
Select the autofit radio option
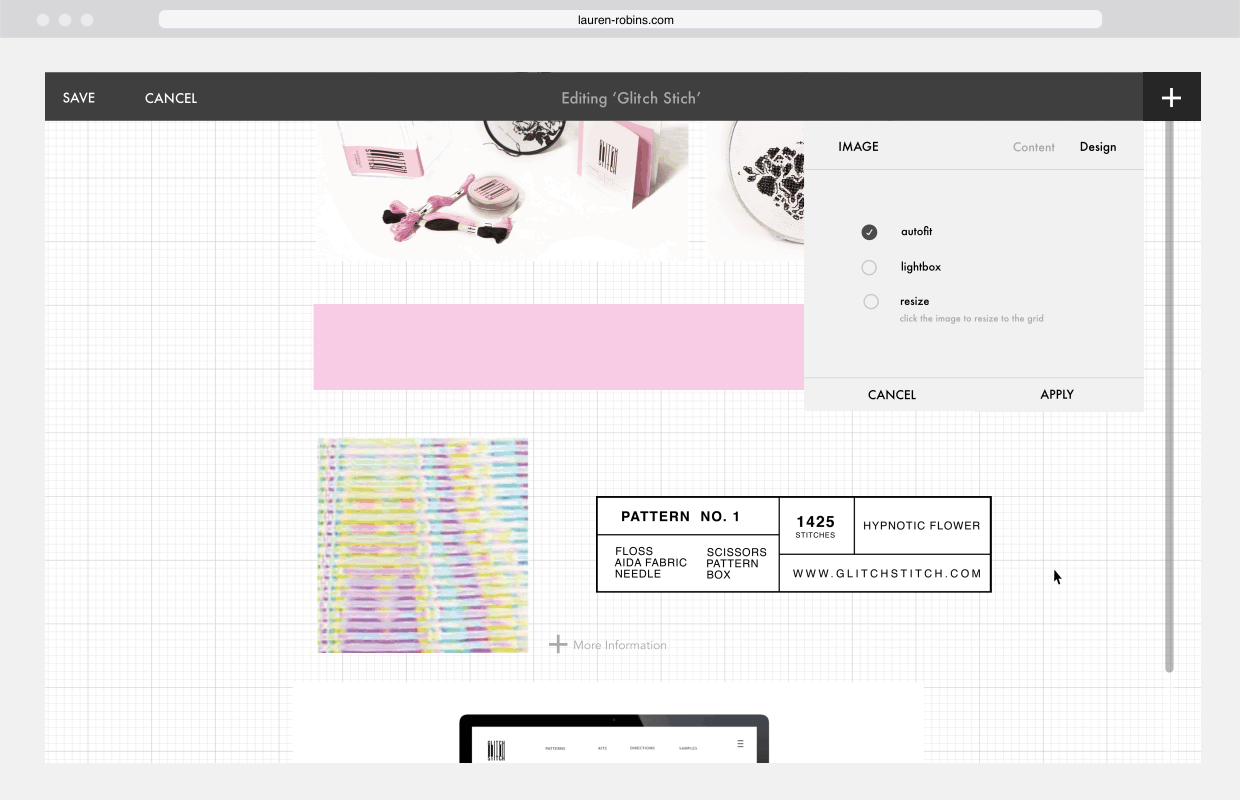[869, 232]
